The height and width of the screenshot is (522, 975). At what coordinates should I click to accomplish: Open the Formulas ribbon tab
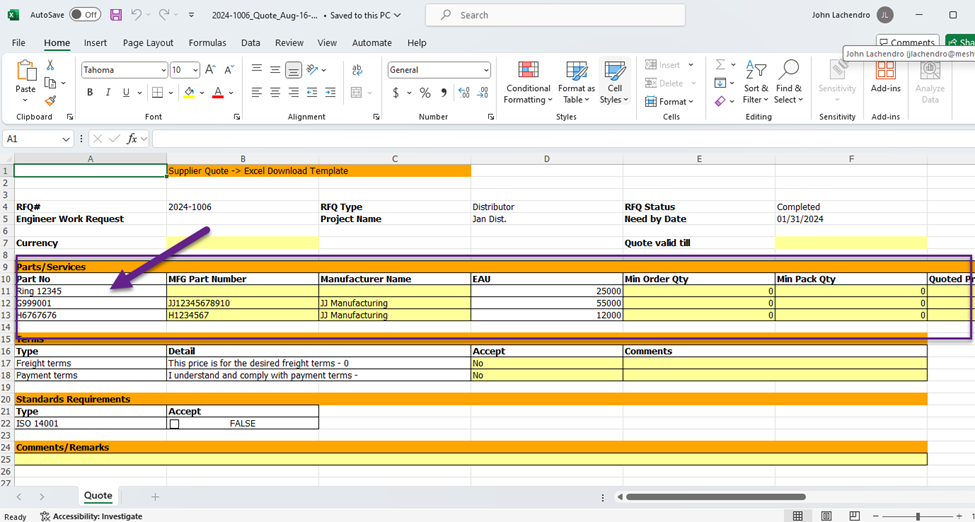pos(207,43)
